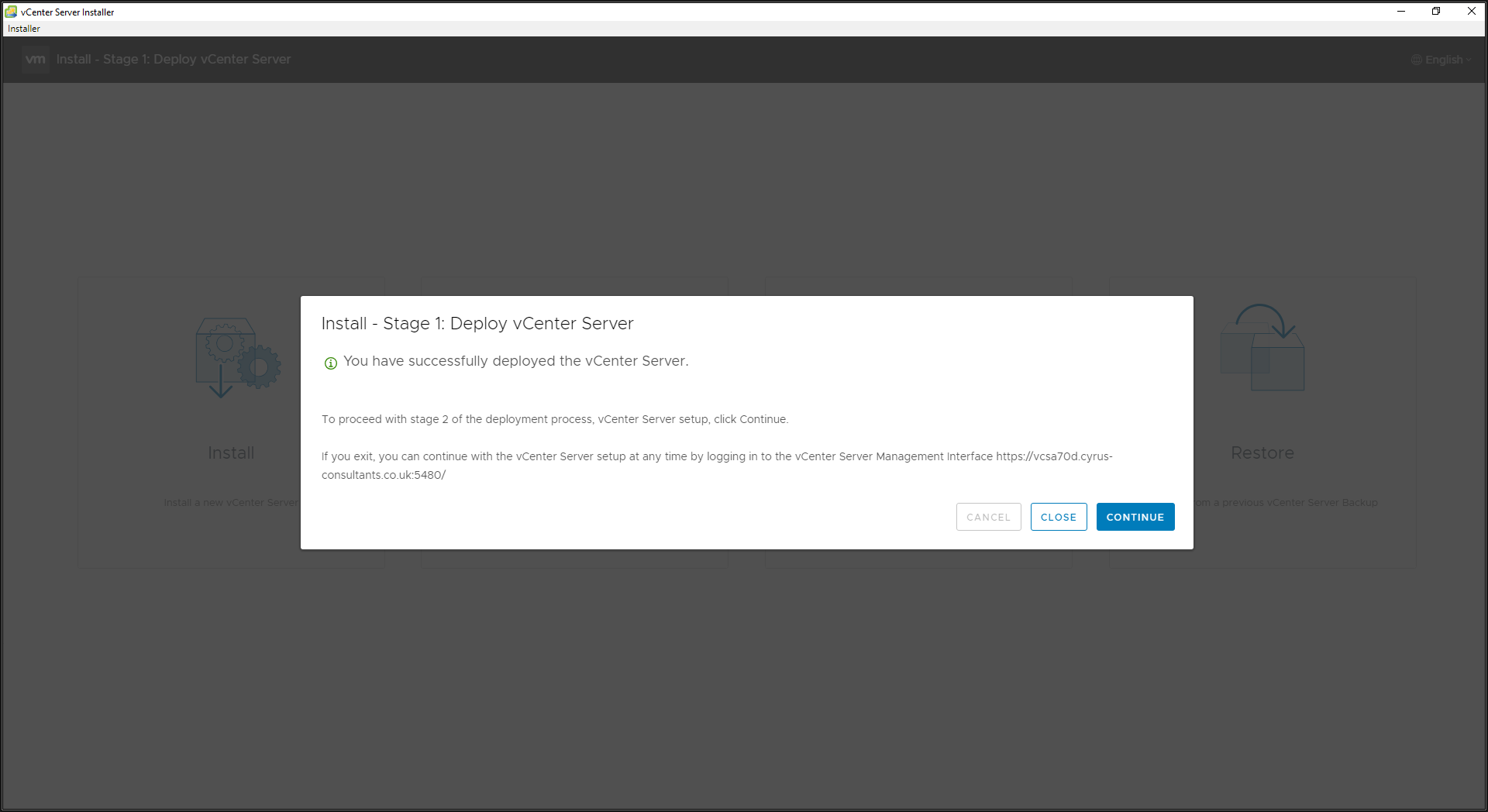Restore down the installer window

(x=1435, y=12)
